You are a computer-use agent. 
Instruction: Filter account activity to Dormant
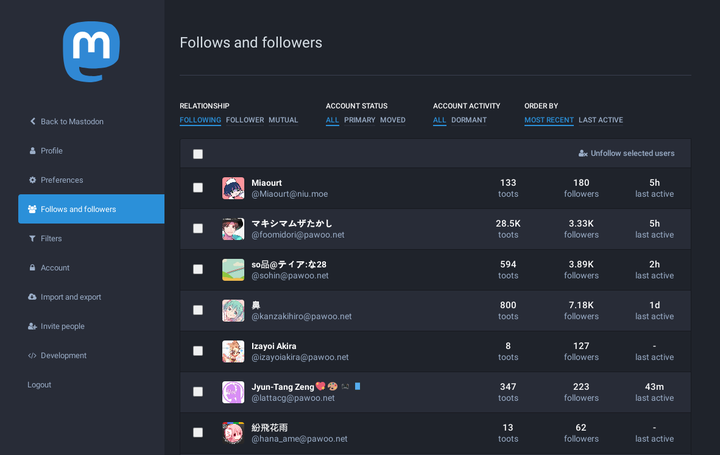(x=469, y=120)
